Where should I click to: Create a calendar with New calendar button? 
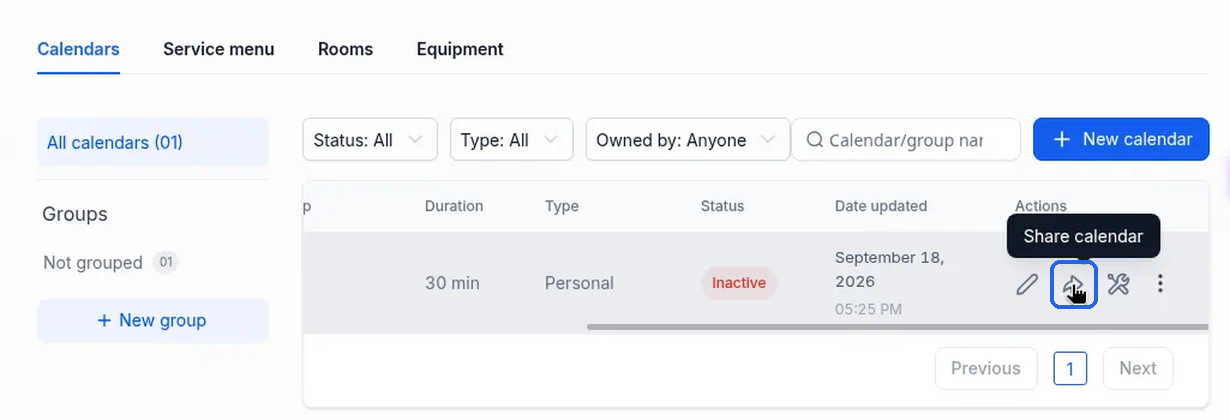[x=1121, y=139]
